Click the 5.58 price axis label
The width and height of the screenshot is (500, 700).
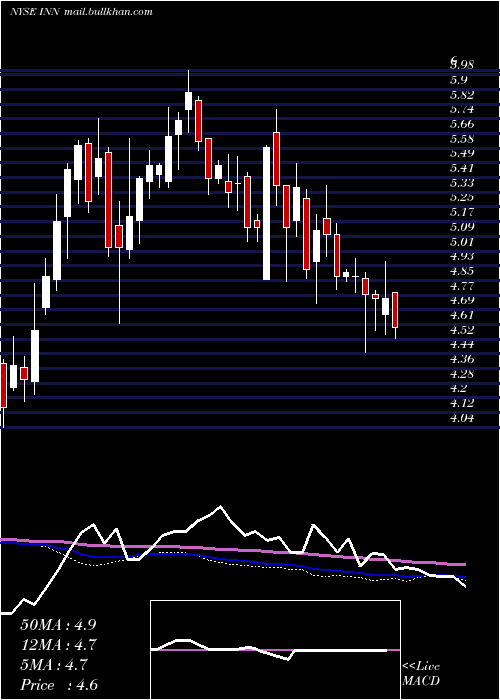462,138
